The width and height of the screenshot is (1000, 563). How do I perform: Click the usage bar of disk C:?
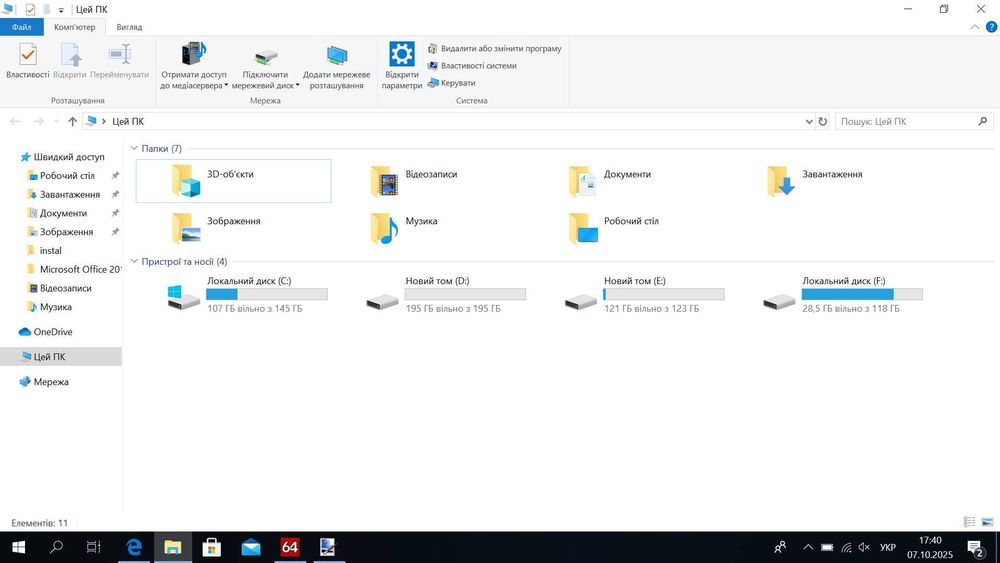[x=267, y=294]
